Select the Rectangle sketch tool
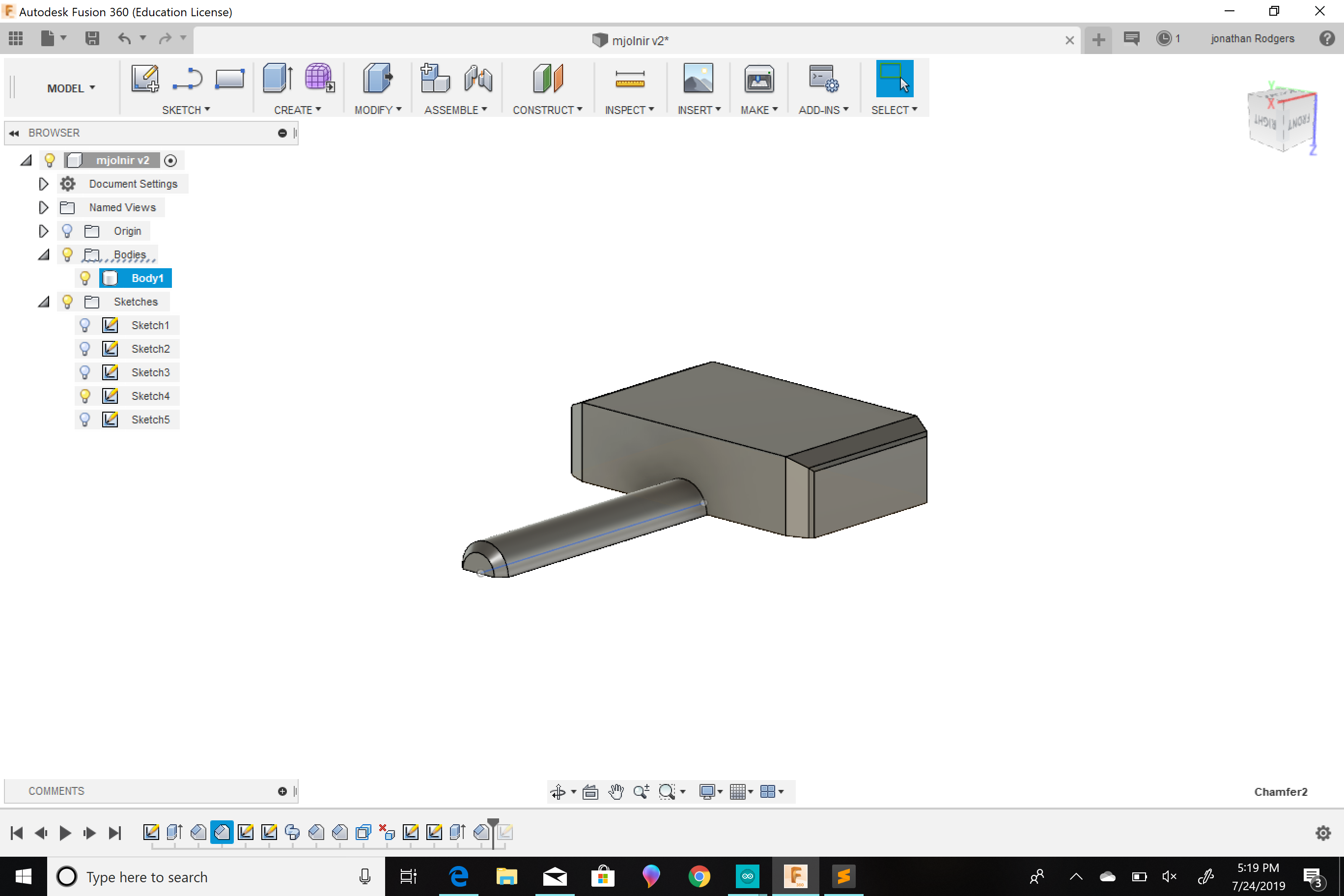This screenshot has width=1344, height=896. tap(230, 79)
